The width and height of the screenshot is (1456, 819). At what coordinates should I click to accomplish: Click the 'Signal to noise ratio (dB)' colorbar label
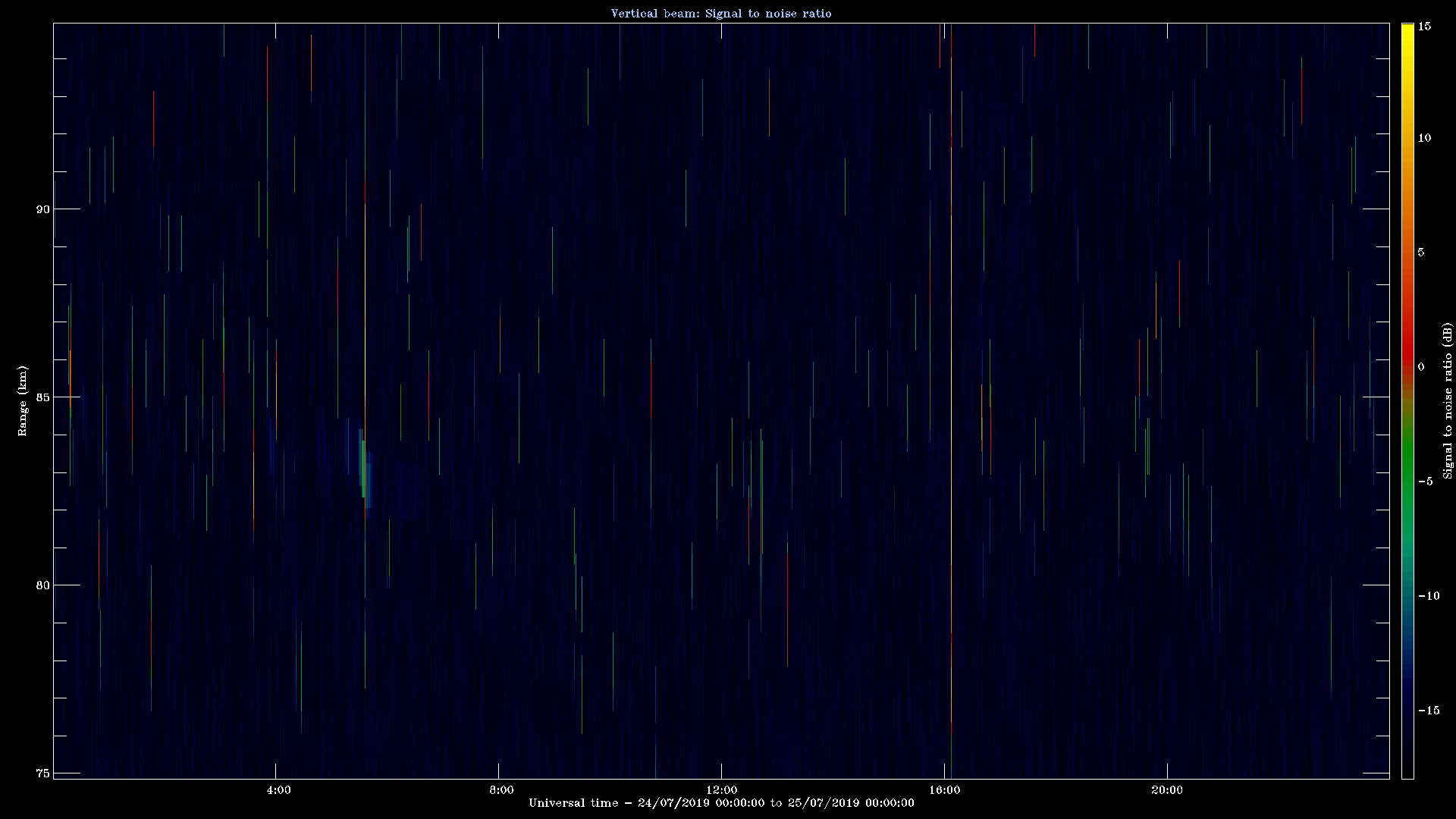point(1447,400)
